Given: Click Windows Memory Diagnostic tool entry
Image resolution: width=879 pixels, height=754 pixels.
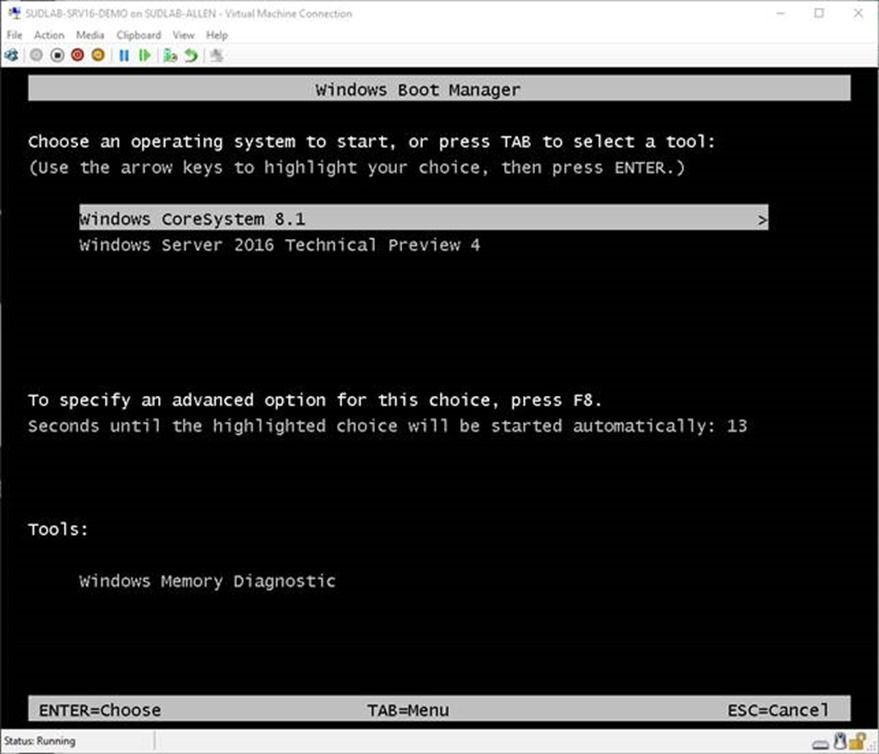Looking at the screenshot, I should point(207,581).
